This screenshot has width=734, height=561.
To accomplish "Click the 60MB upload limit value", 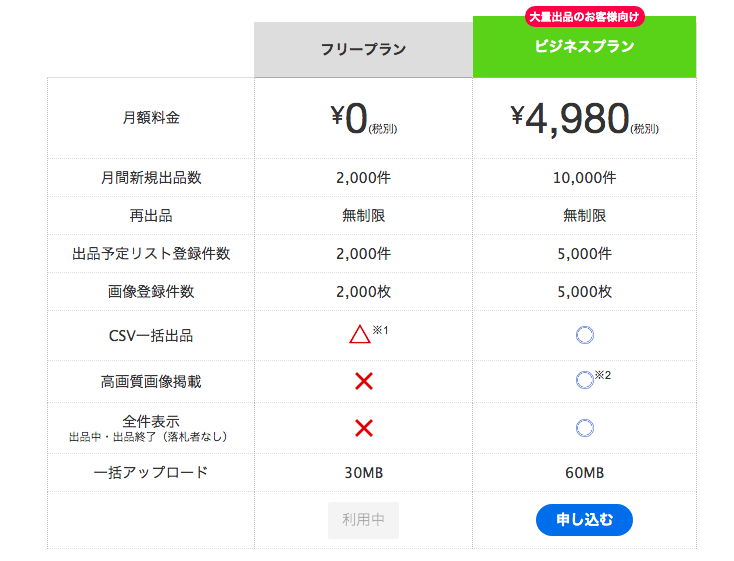I will pyautogui.click(x=584, y=472).
